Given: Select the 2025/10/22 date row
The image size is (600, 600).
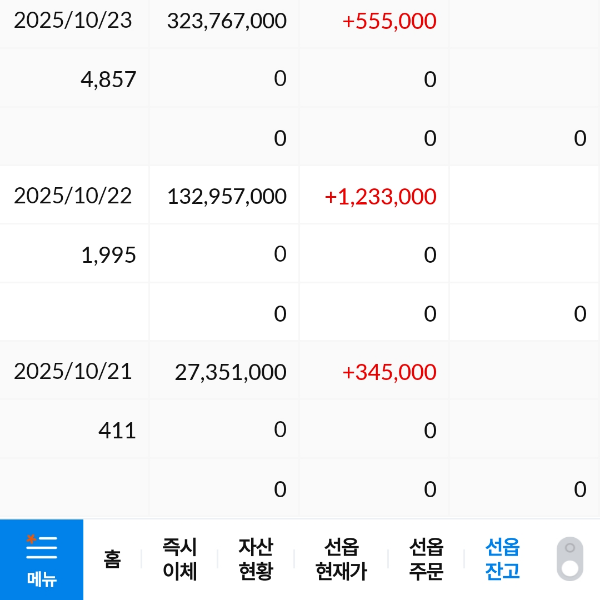Looking at the screenshot, I should click(x=73, y=196).
